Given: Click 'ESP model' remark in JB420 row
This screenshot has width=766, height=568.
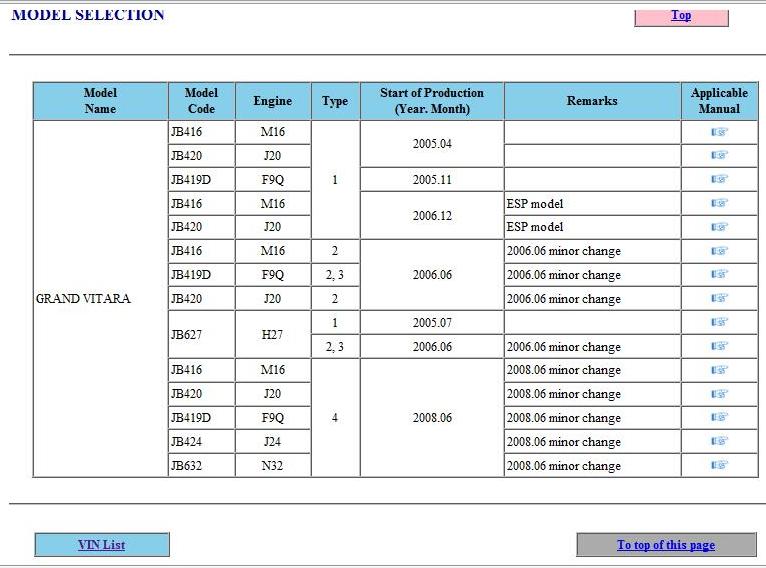Looking at the screenshot, I should click(x=535, y=227).
